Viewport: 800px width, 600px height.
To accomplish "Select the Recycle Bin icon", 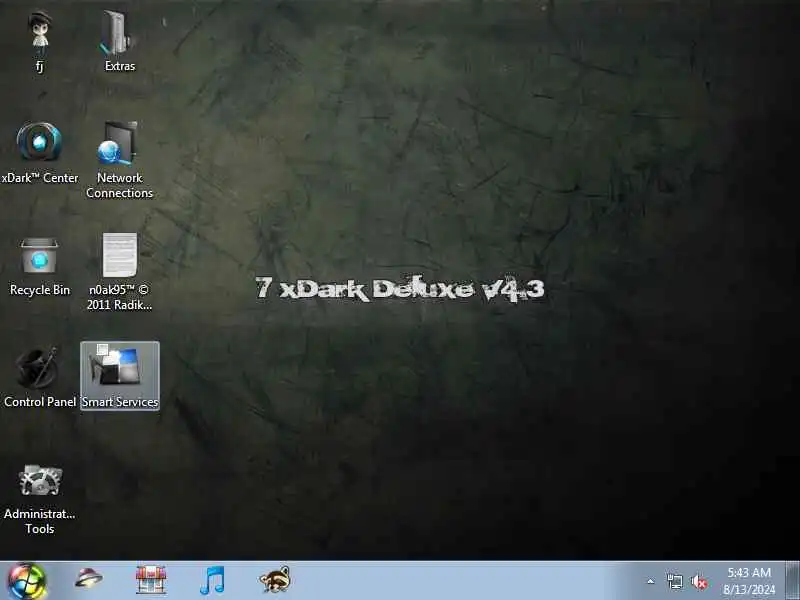I will pos(39,256).
